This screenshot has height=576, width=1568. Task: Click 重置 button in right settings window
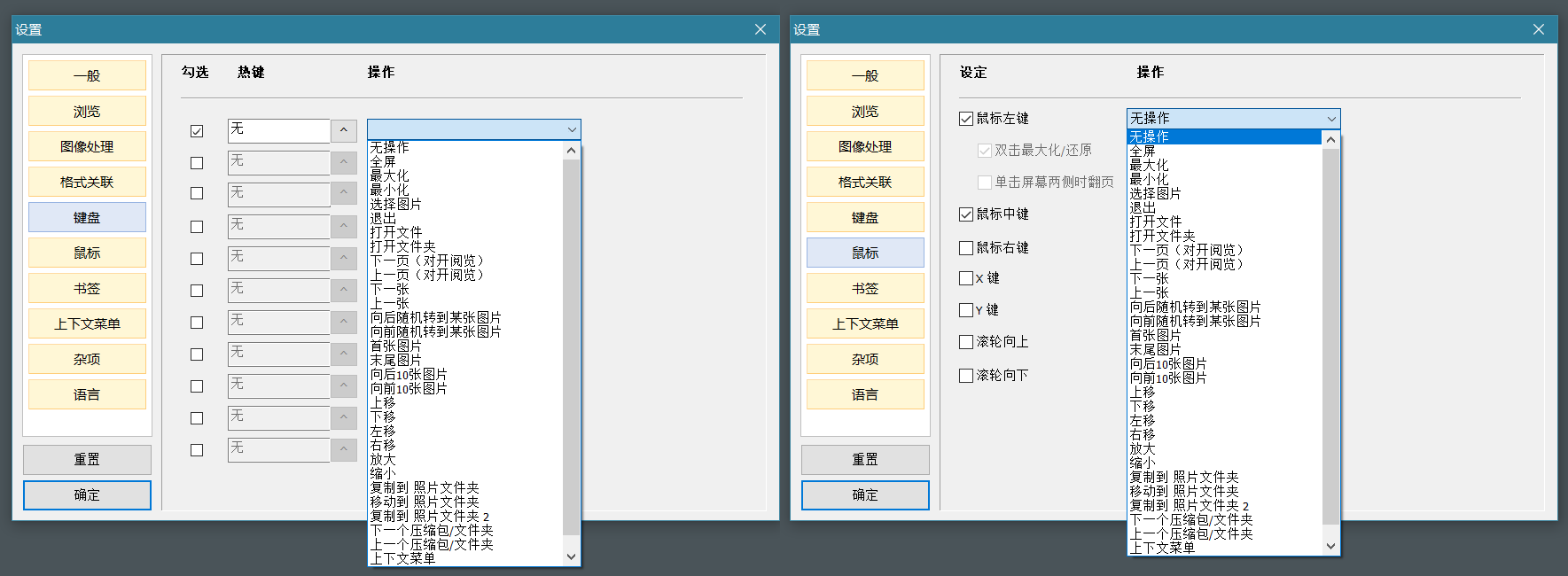[x=865, y=459]
